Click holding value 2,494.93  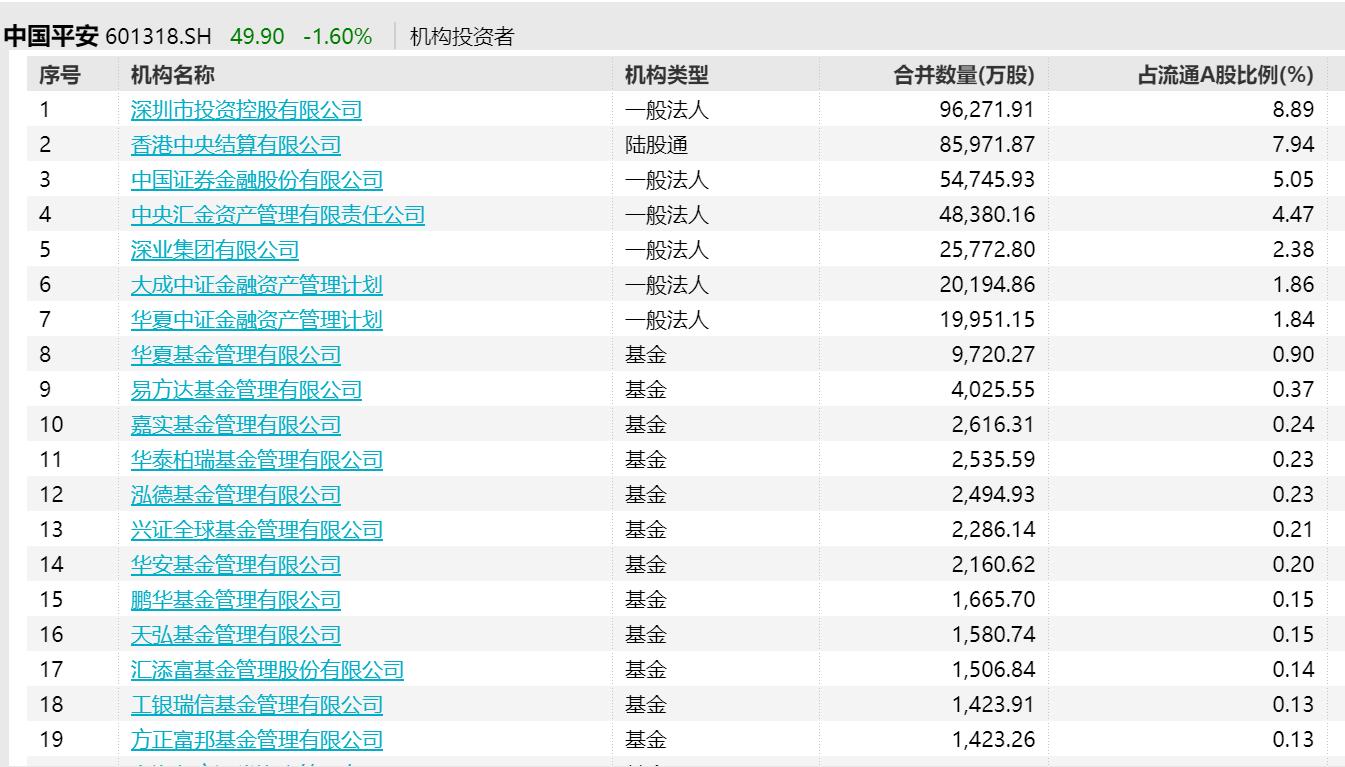coord(991,495)
